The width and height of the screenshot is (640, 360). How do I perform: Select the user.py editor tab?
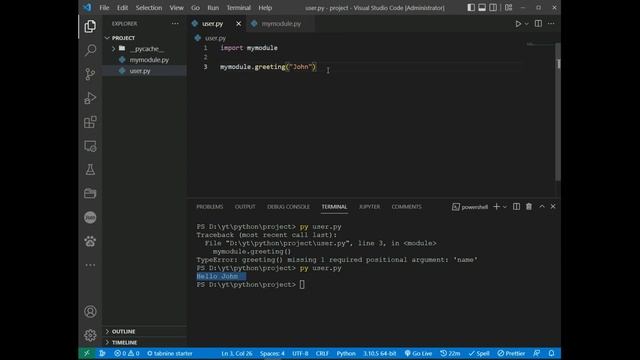click(212, 24)
